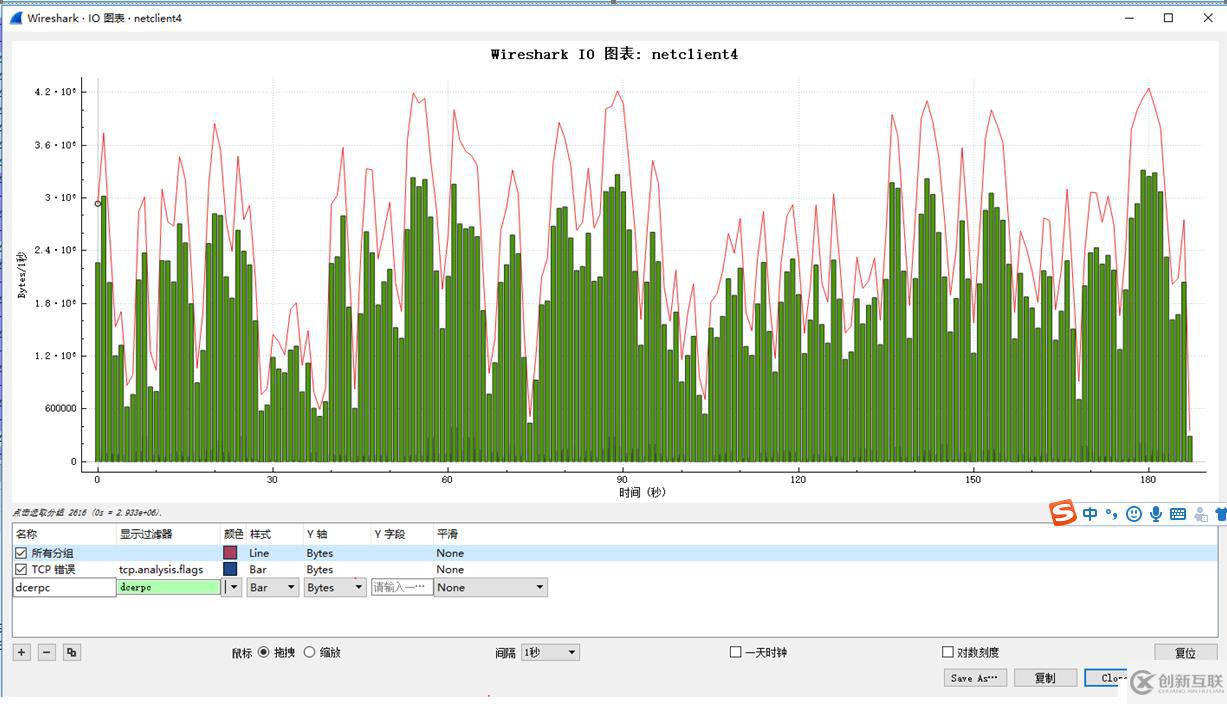The image size is (1227, 704).
Task: Open the Sogou emoji panel
Action: (x=1133, y=514)
